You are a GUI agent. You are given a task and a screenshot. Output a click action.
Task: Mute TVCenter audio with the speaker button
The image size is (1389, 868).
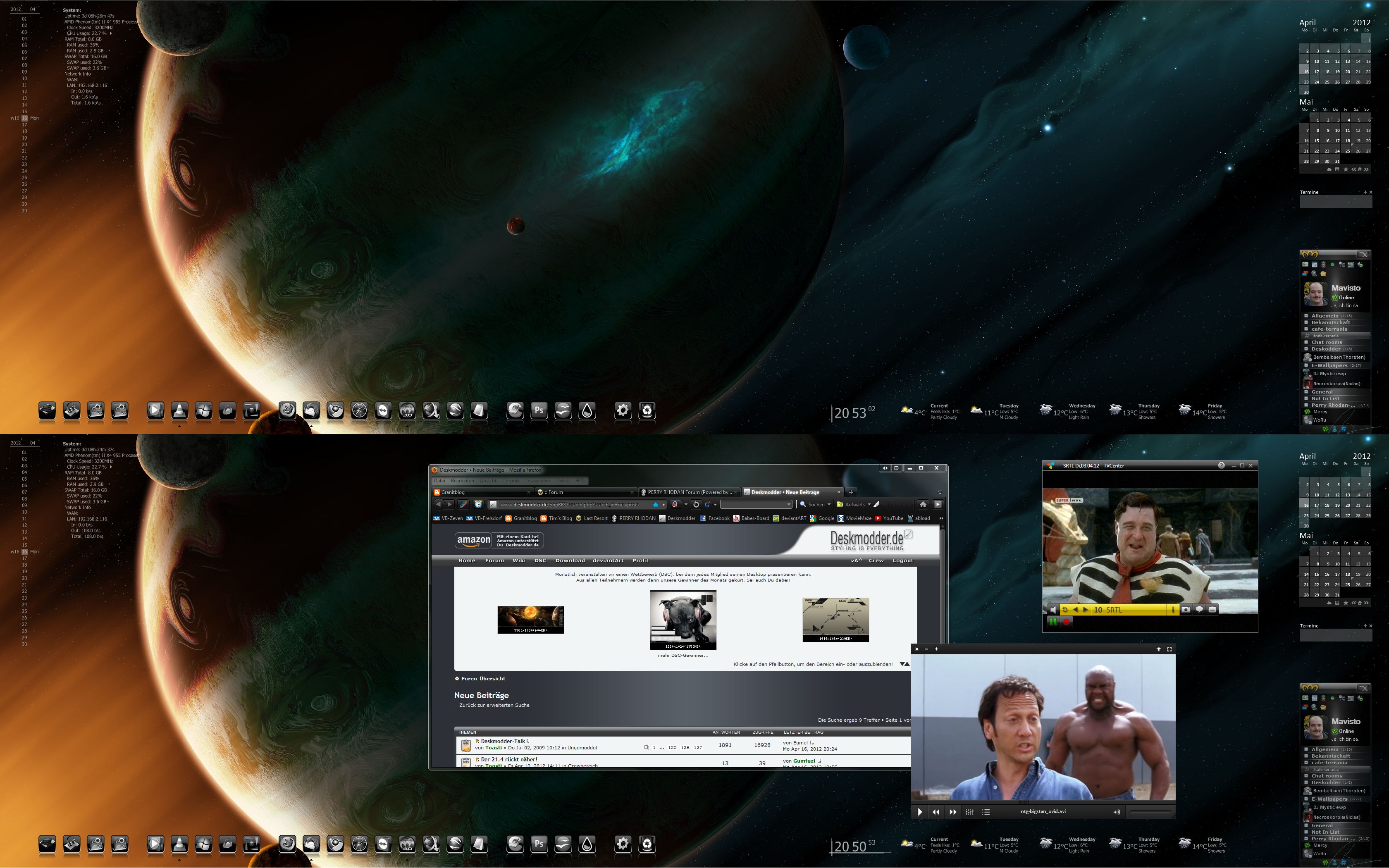[1053, 610]
